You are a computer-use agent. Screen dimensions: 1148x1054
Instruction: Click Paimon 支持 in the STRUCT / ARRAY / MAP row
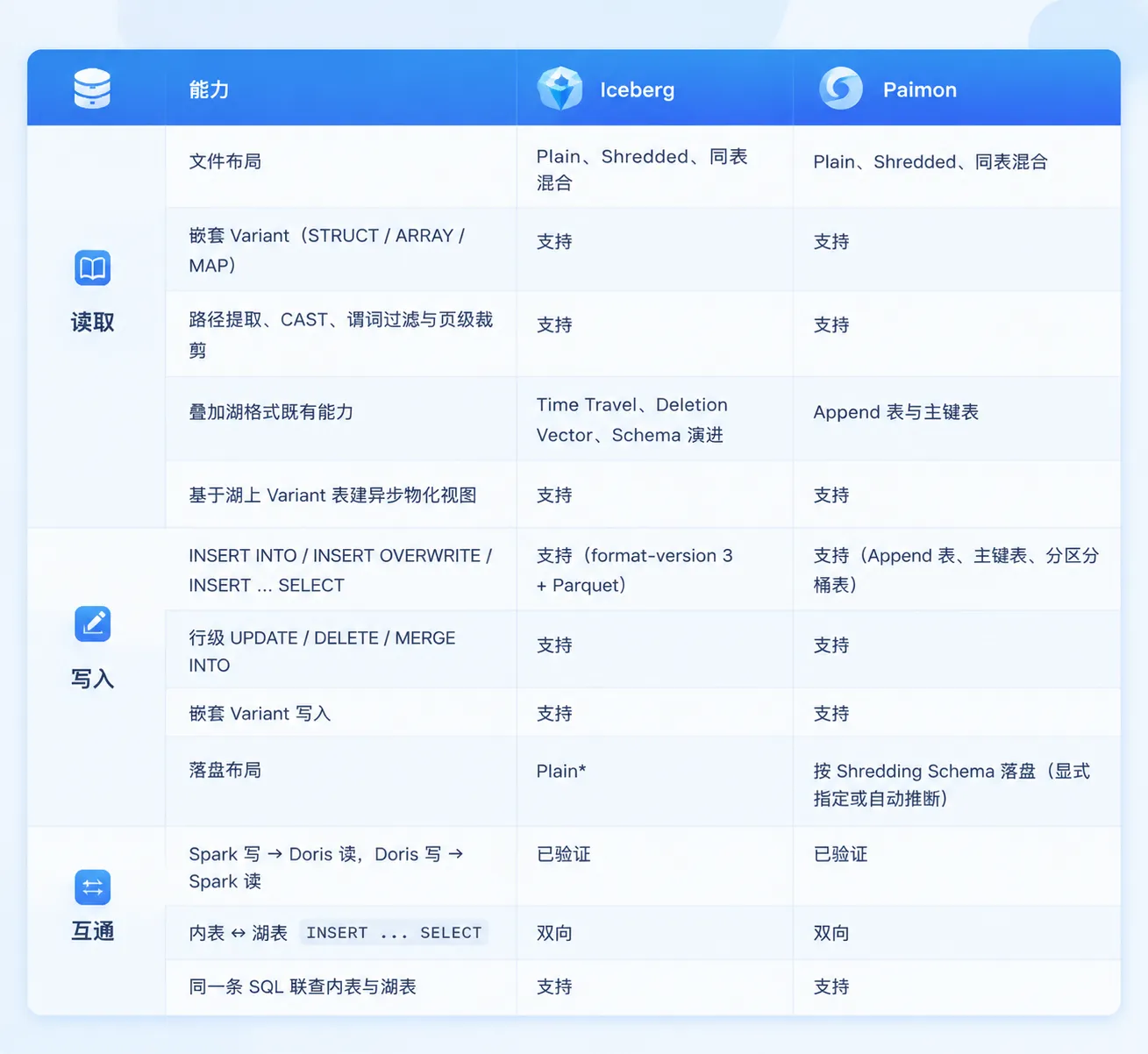click(831, 241)
